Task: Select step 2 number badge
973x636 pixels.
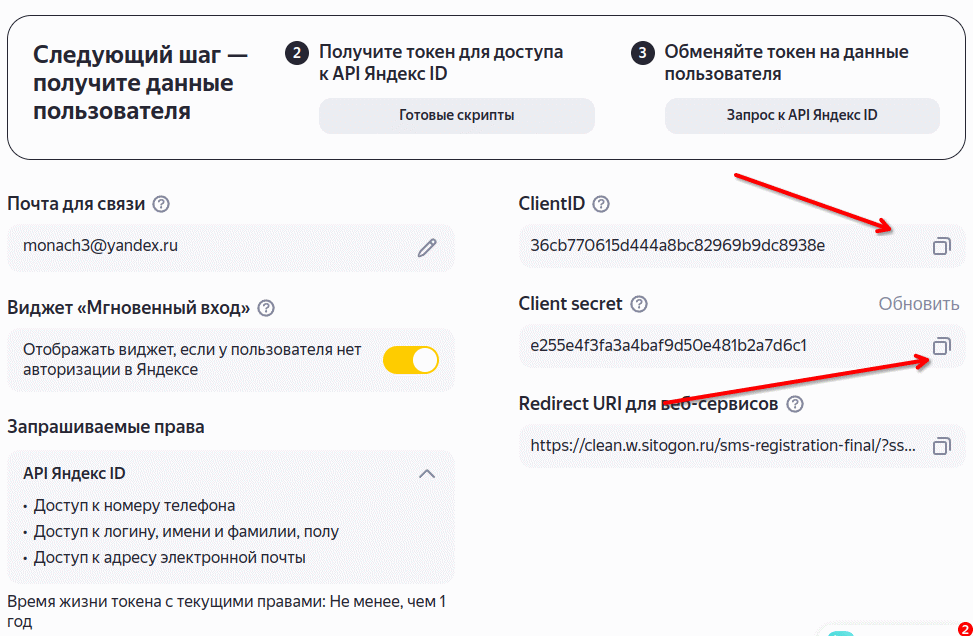Action: click(x=297, y=53)
